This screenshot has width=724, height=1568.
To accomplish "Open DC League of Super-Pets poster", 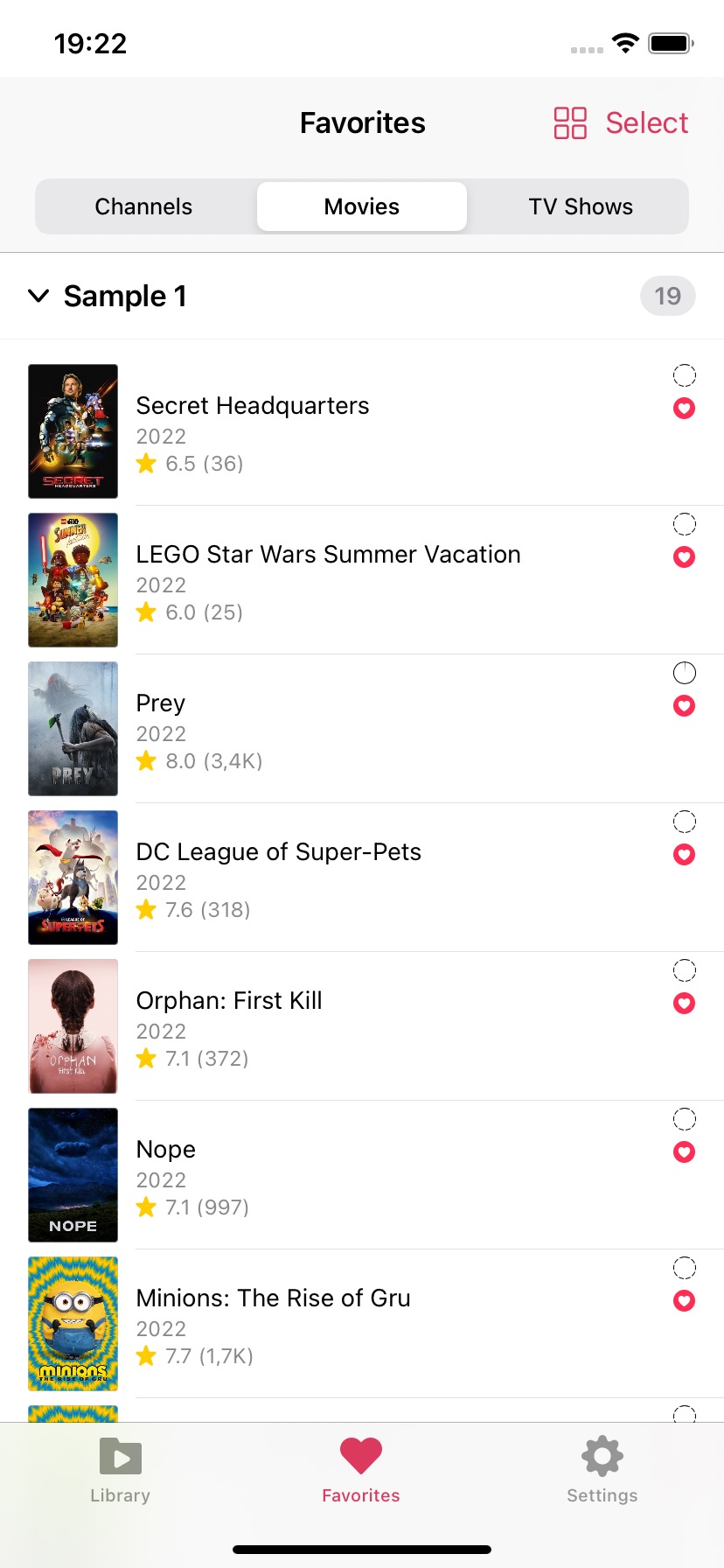I will coord(73,878).
